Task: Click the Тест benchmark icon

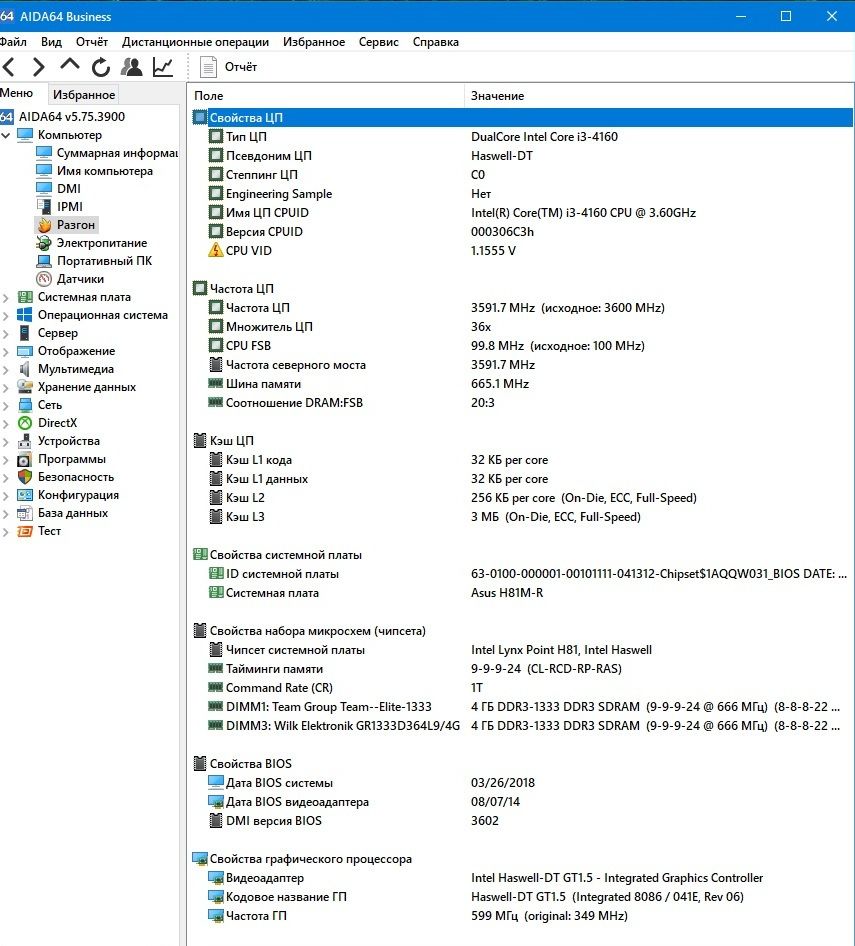Action: click(25, 531)
